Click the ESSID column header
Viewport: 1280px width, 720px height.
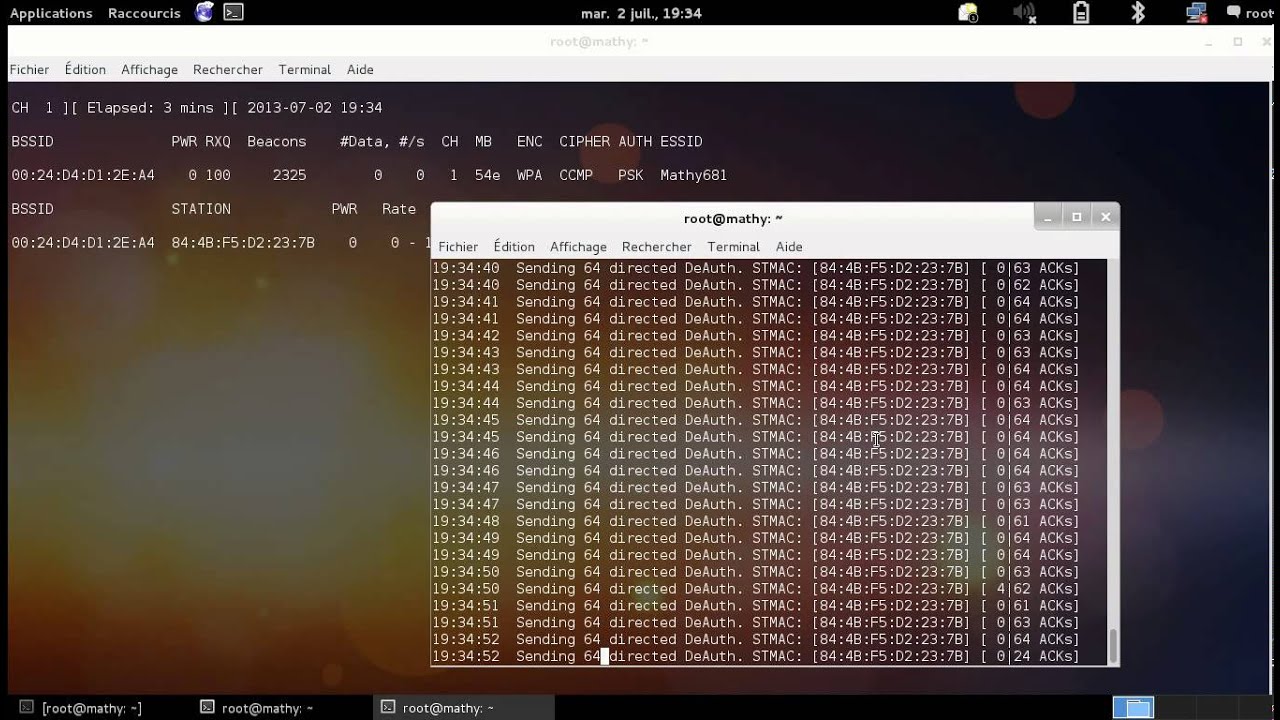(x=681, y=142)
